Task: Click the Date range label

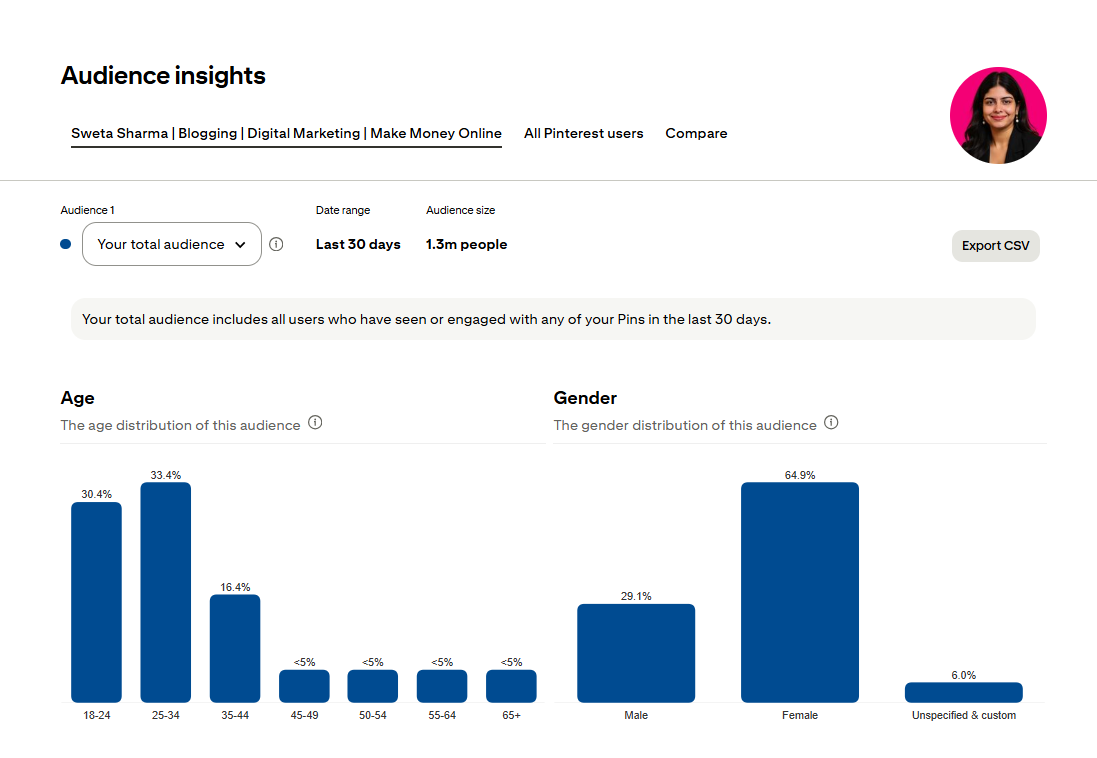Action: click(x=343, y=210)
